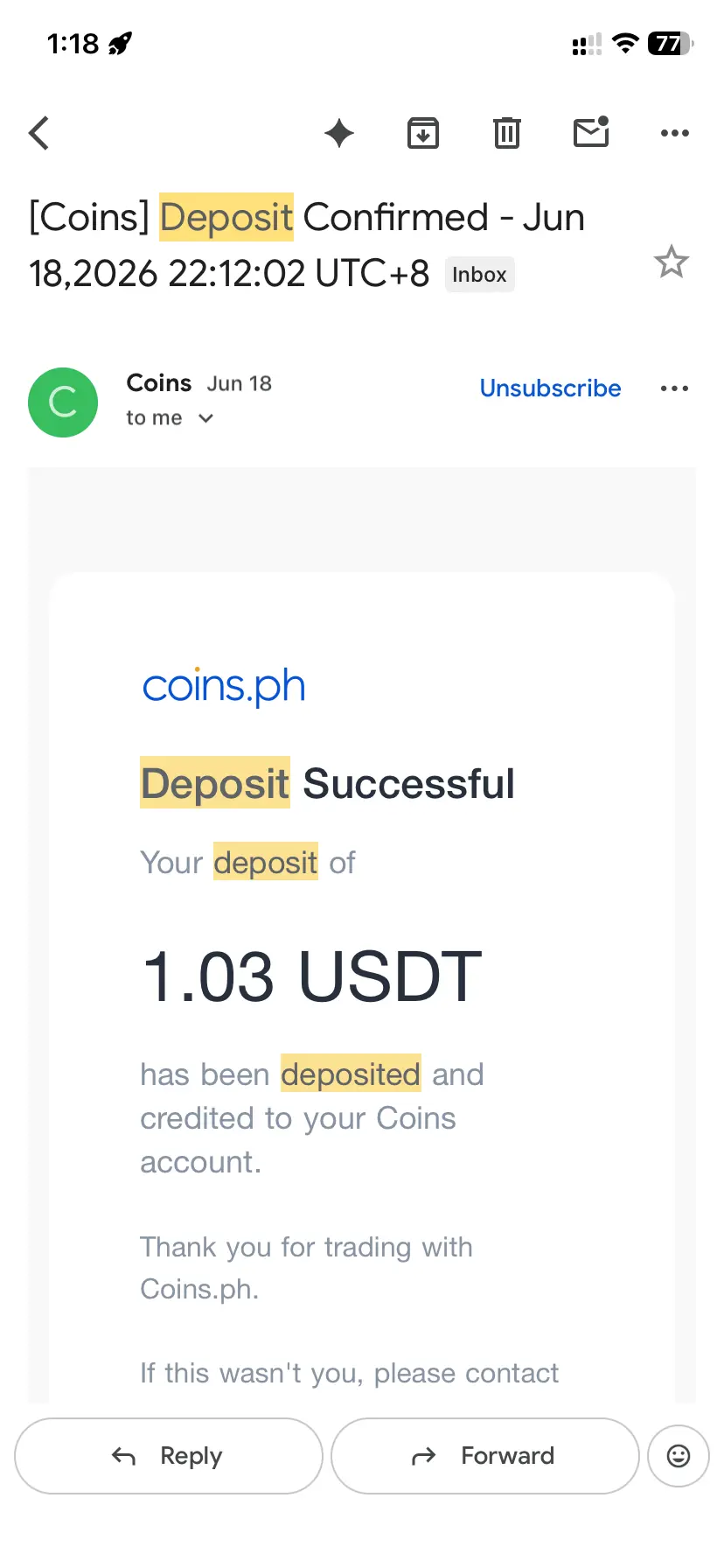Tap the green Coins sender avatar

tap(63, 402)
